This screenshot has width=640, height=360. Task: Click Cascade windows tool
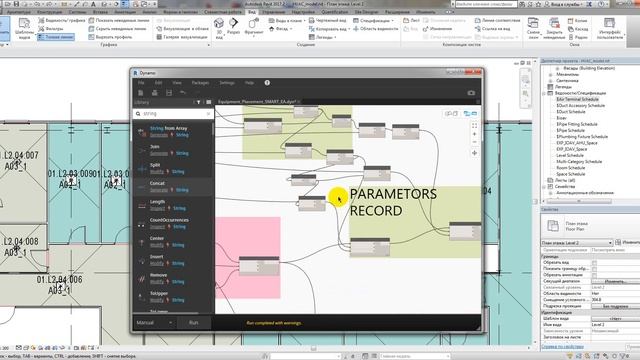pos(578,29)
